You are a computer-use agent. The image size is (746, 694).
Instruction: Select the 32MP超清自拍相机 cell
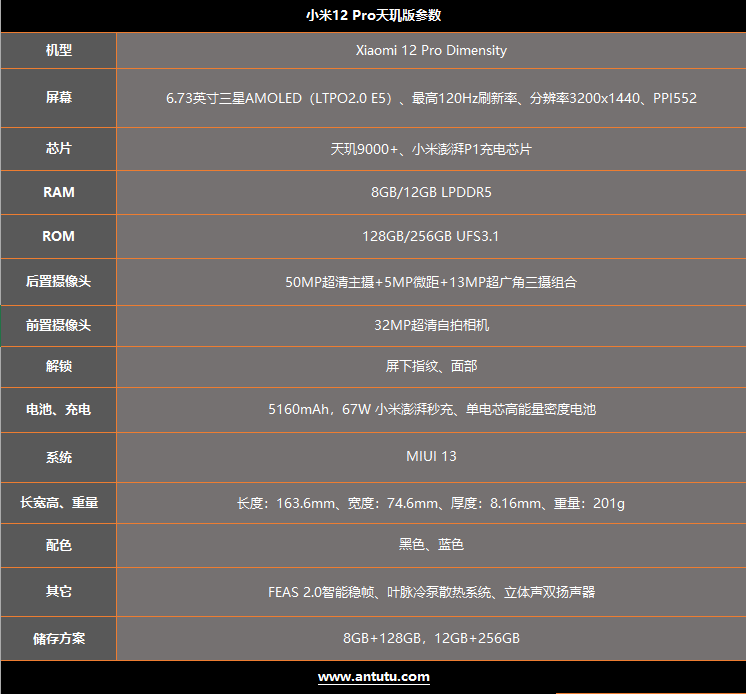431,326
